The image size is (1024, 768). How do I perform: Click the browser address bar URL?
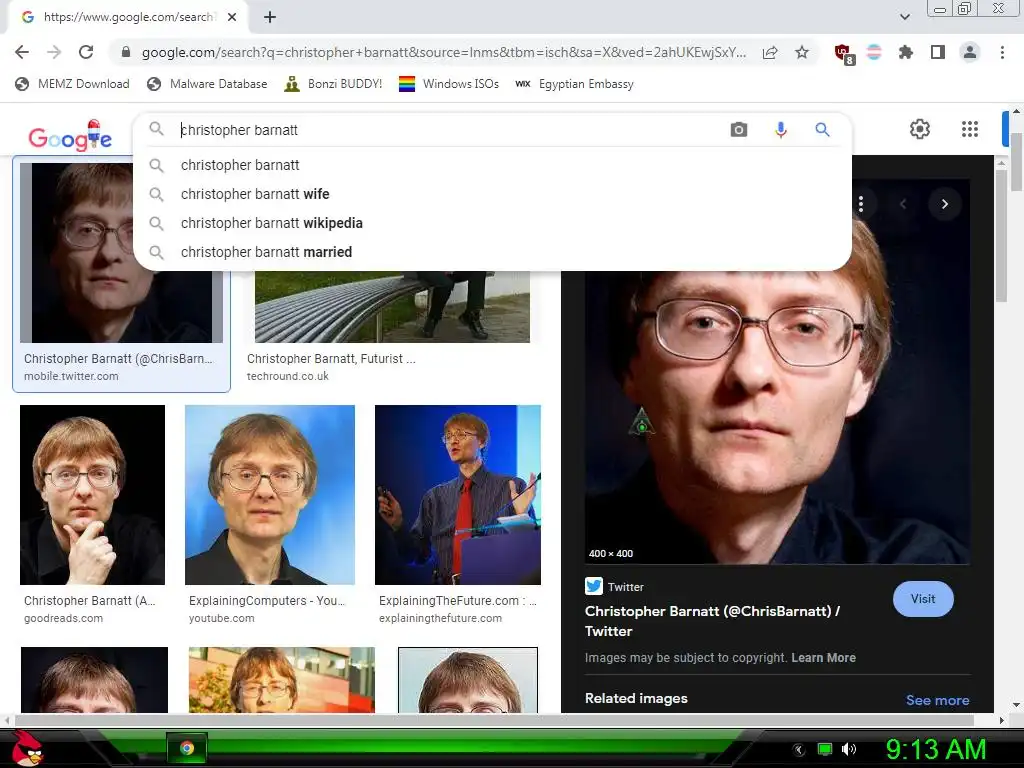pyautogui.click(x=444, y=52)
